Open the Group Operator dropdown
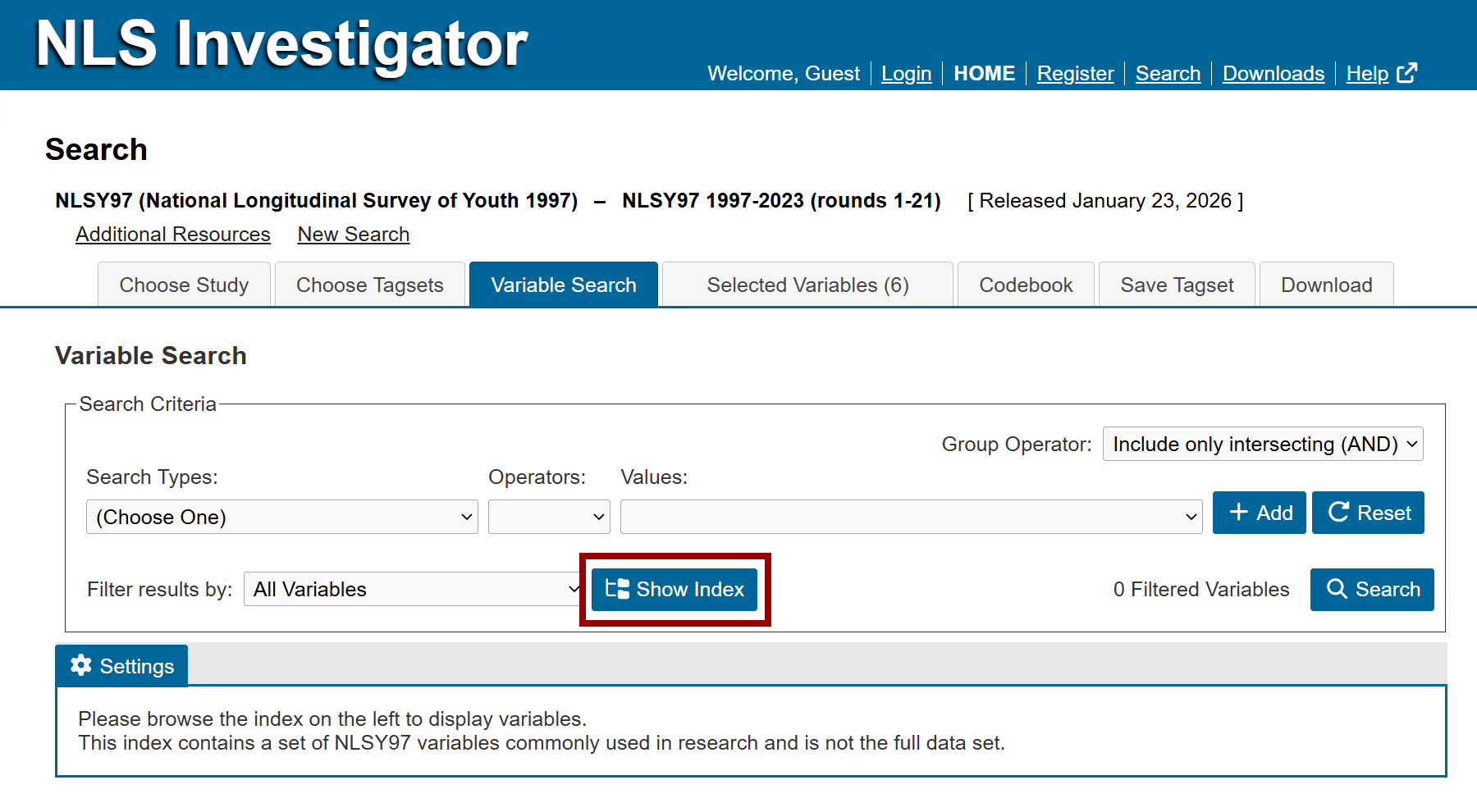The height and width of the screenshot is (812, 1477). point(1263,444)
